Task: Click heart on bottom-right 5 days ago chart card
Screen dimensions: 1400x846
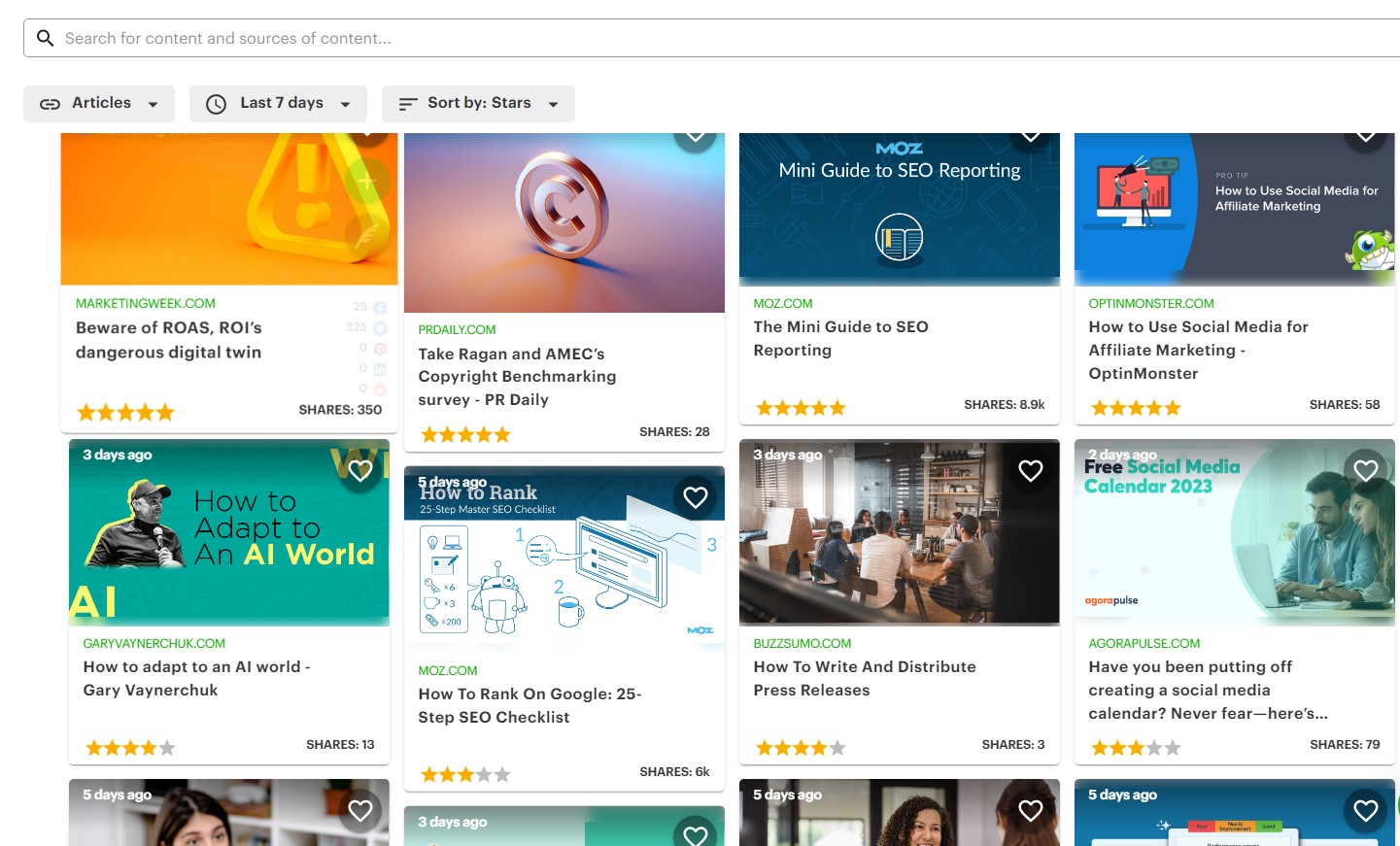Action: click(1366, 811)
